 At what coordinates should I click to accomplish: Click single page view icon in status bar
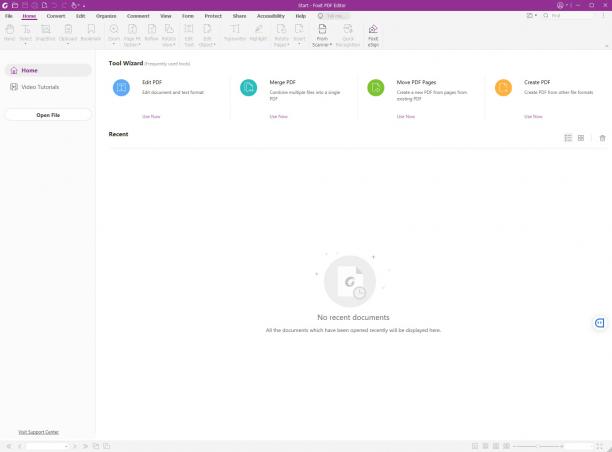(475, 446)
